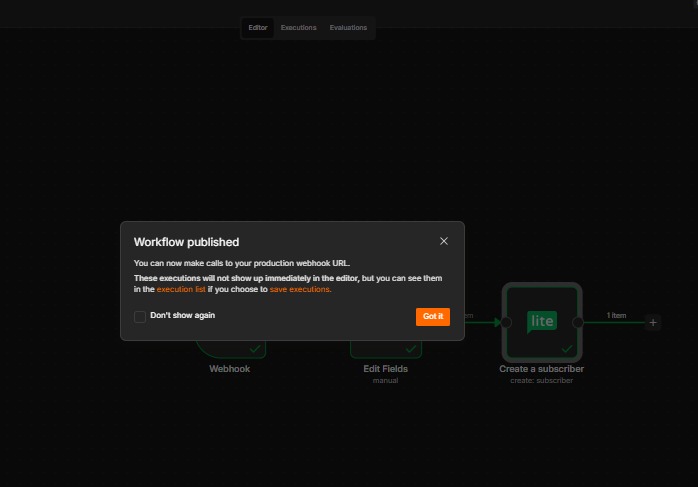Click the Got it button
698x487 pixels.
(x=433, y=317)
